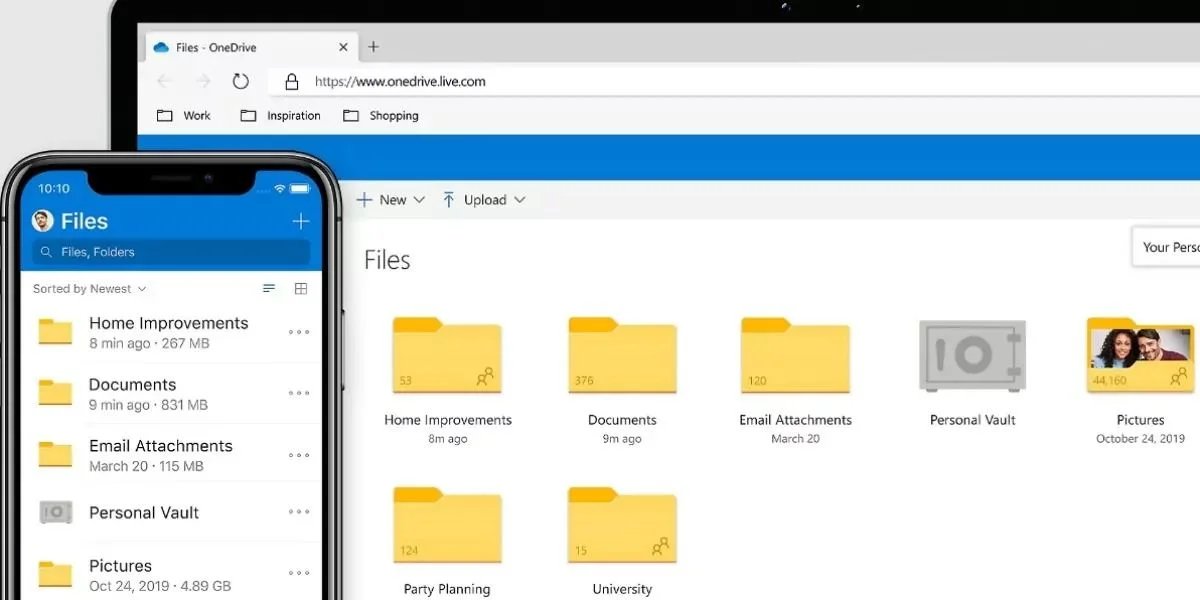Click the 'Email Attachments' label under browser folder
1200x600 pixels.
(x=795, y=420)
